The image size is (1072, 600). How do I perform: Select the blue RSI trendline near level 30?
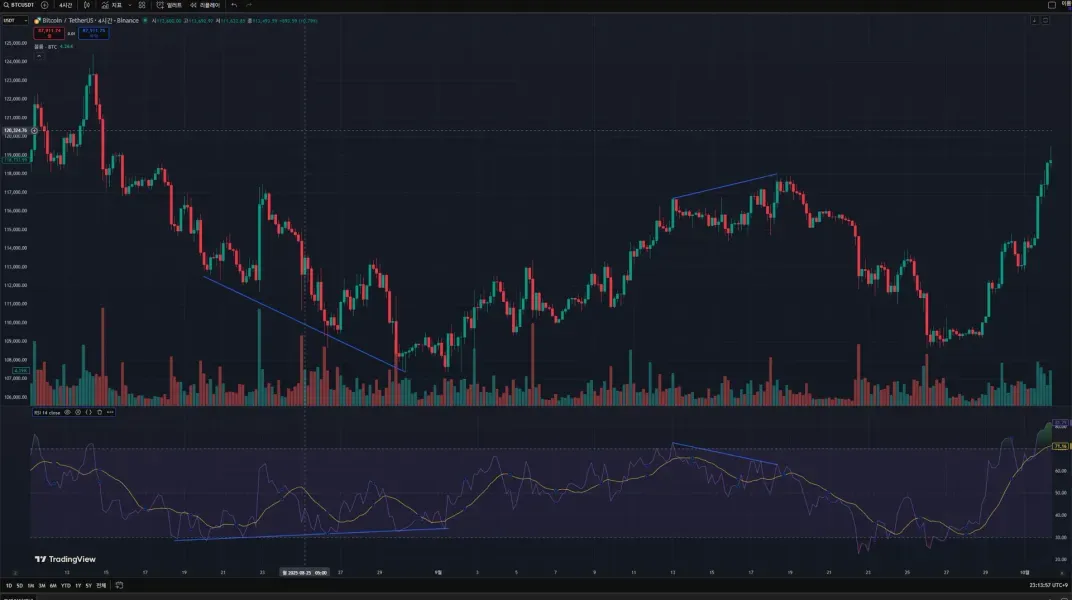point(311,534)
